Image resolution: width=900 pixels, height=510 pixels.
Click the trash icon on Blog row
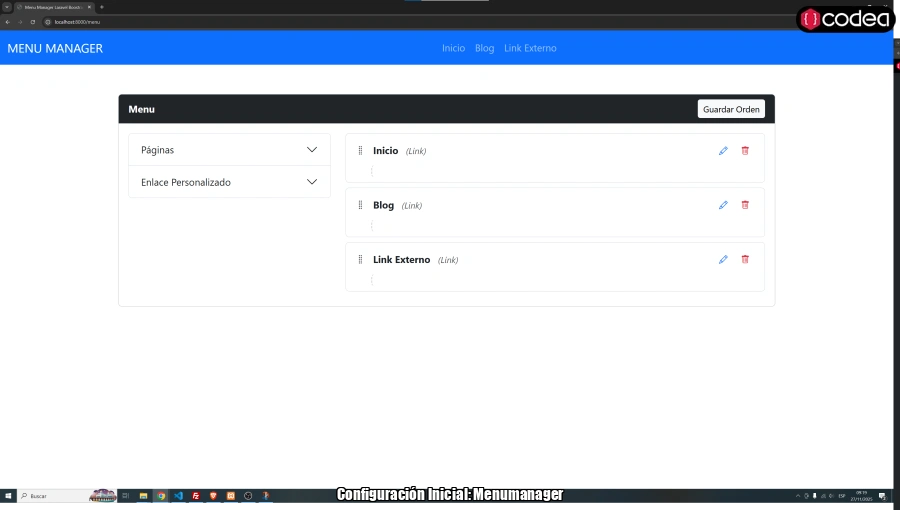point(745,205)
